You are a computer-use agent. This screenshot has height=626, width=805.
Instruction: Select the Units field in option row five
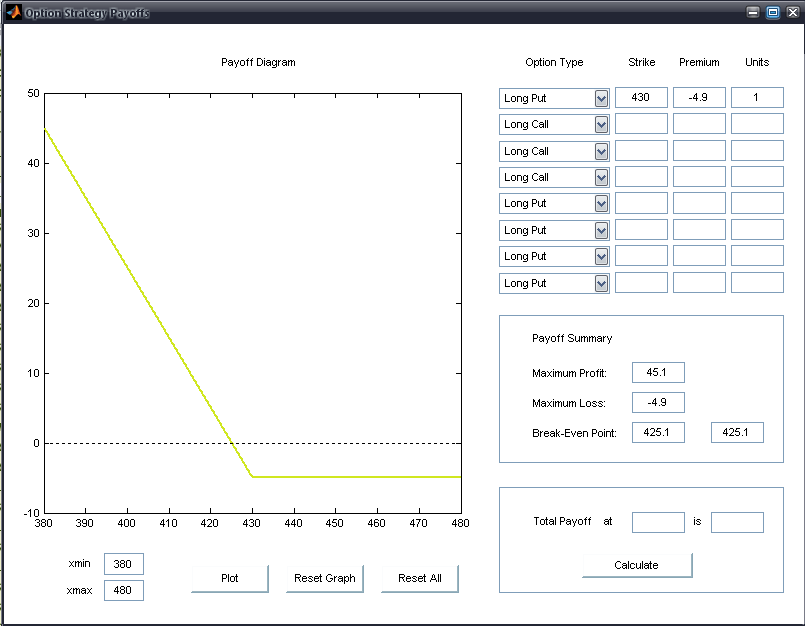point(757,203)
